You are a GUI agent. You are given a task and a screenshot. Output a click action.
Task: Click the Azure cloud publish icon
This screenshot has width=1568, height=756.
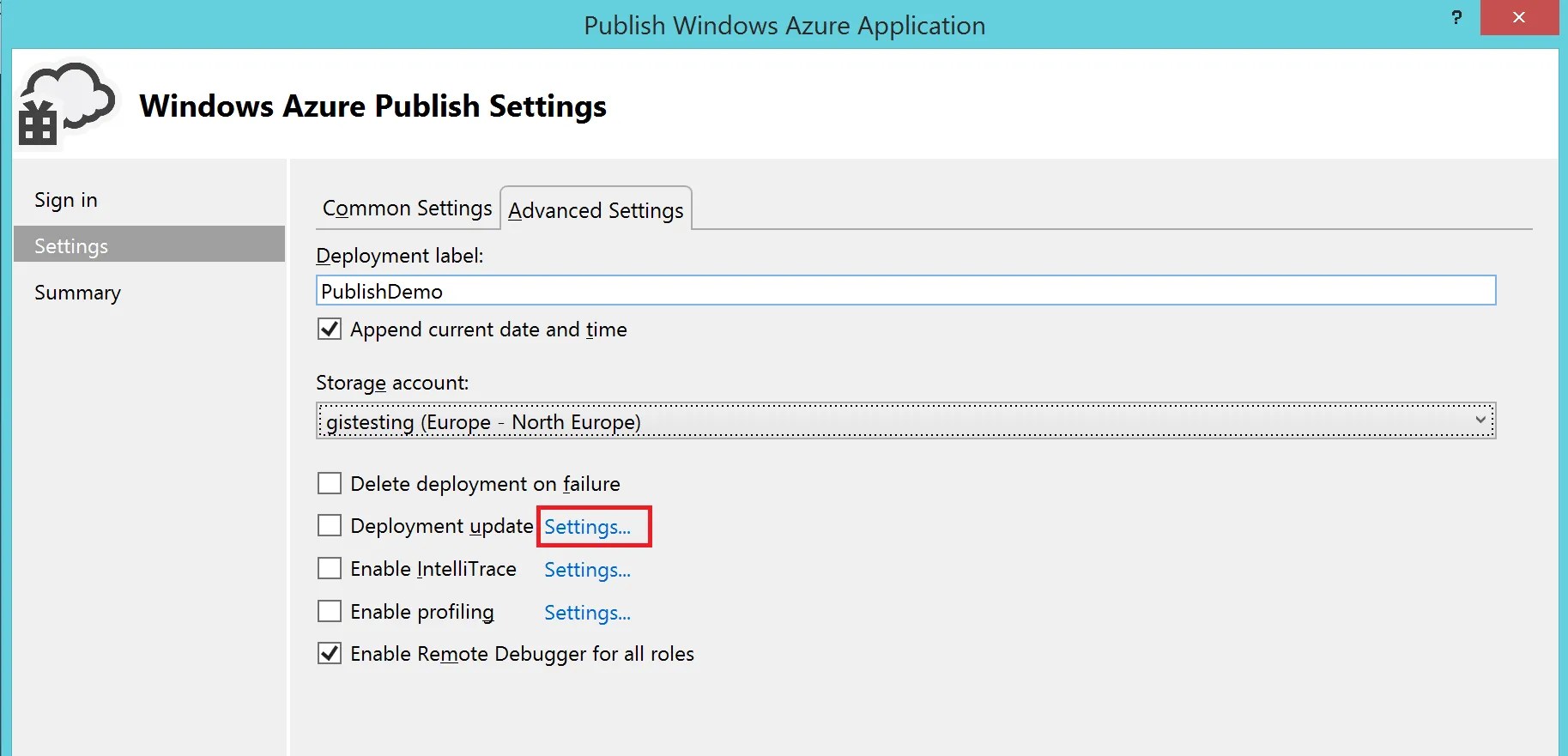pos(66,106)
